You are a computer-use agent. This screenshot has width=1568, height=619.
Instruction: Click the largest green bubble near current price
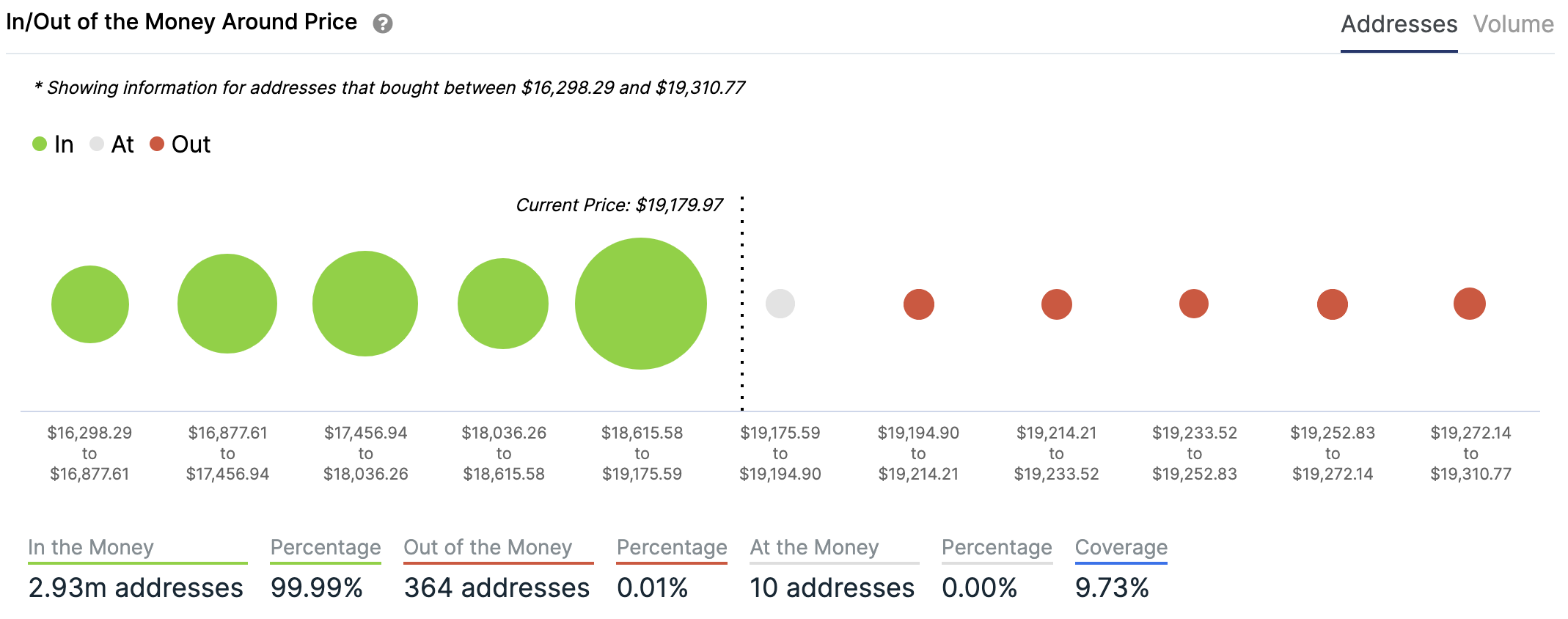pyautogui.click(x=640, y=304)
